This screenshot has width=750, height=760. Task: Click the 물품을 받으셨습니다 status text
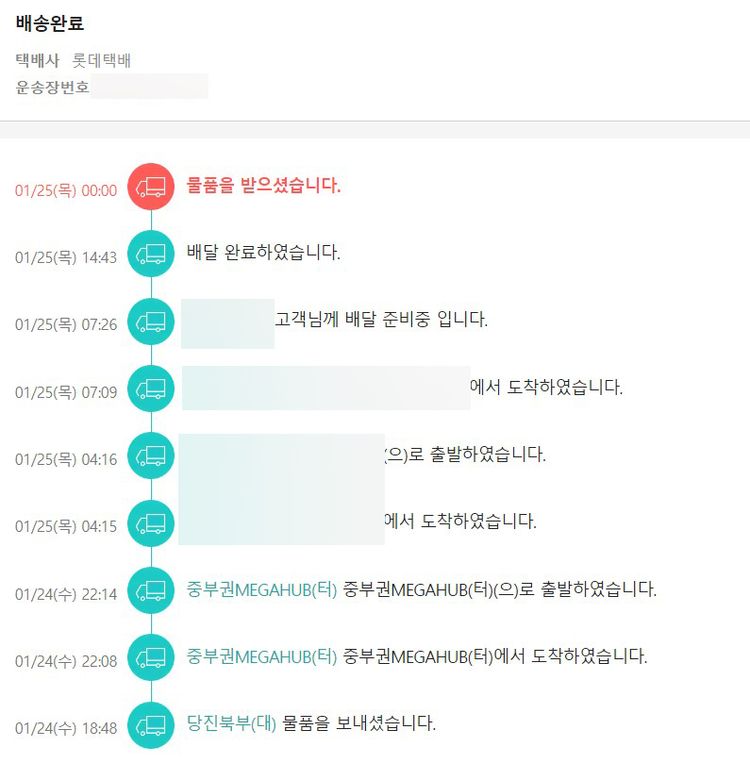tap(264, 186)
